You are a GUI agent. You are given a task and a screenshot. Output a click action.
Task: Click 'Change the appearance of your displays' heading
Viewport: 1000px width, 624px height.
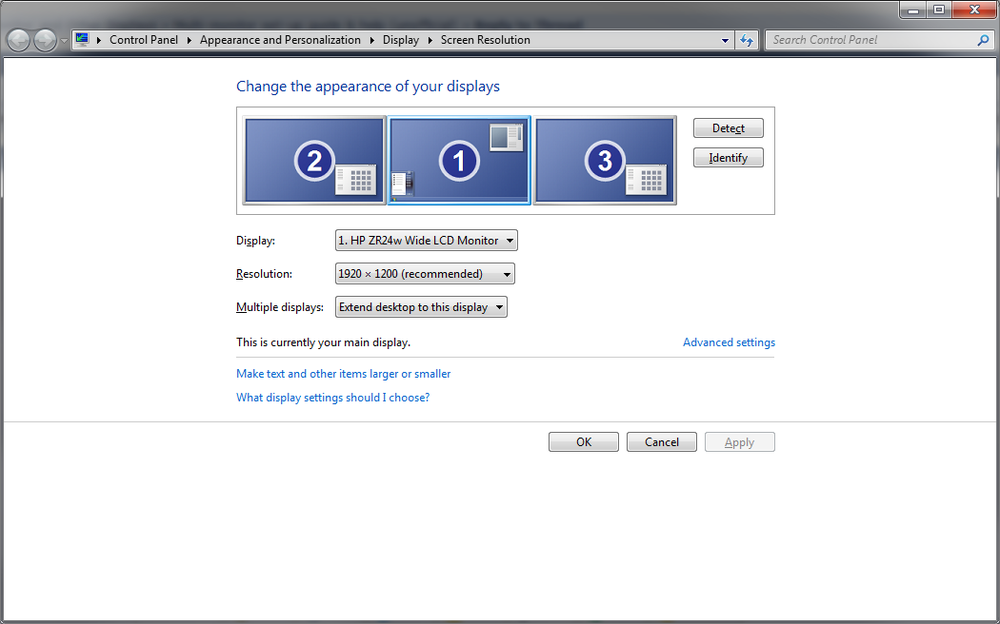point(368,86)
